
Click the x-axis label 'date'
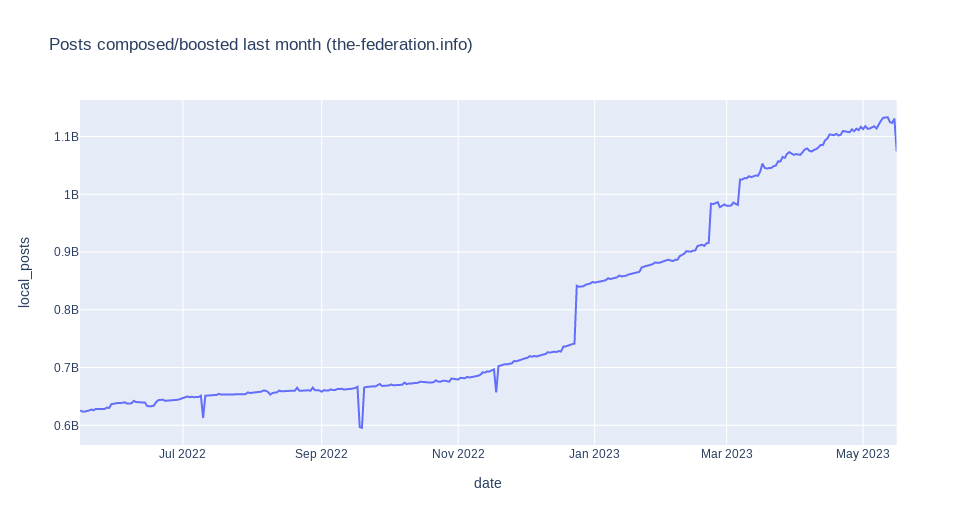coord(487,483)
